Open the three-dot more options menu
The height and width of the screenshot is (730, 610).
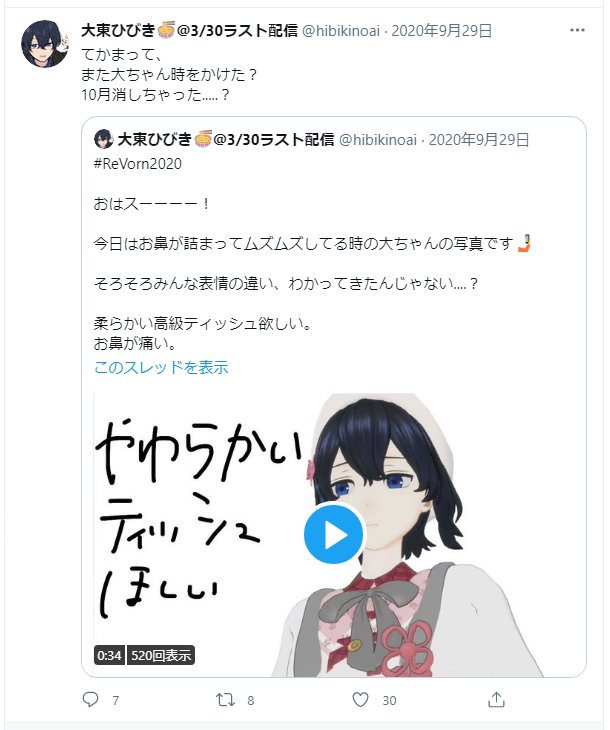point(576,30)
